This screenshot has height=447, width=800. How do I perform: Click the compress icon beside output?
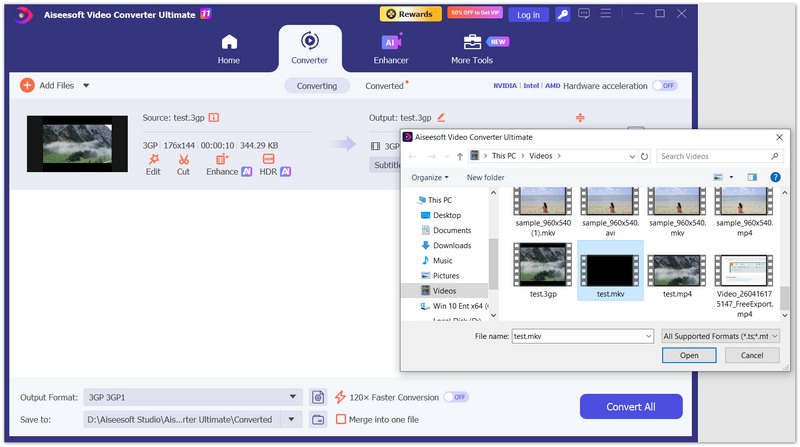580,118
